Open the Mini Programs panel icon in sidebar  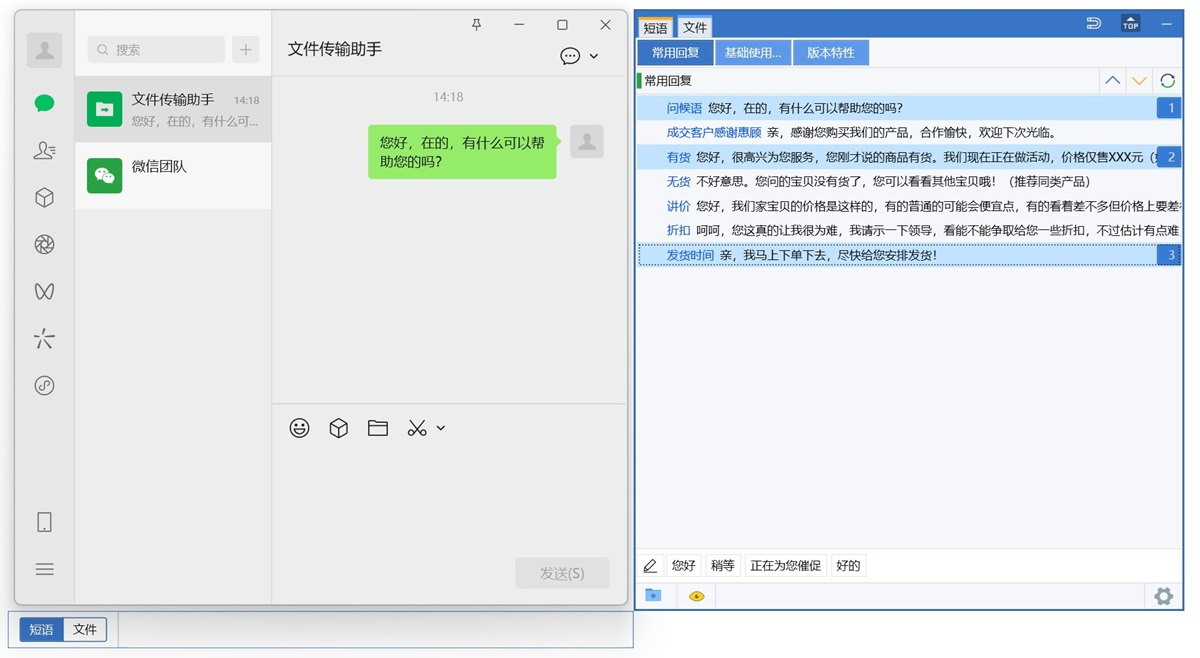(44, 197)
